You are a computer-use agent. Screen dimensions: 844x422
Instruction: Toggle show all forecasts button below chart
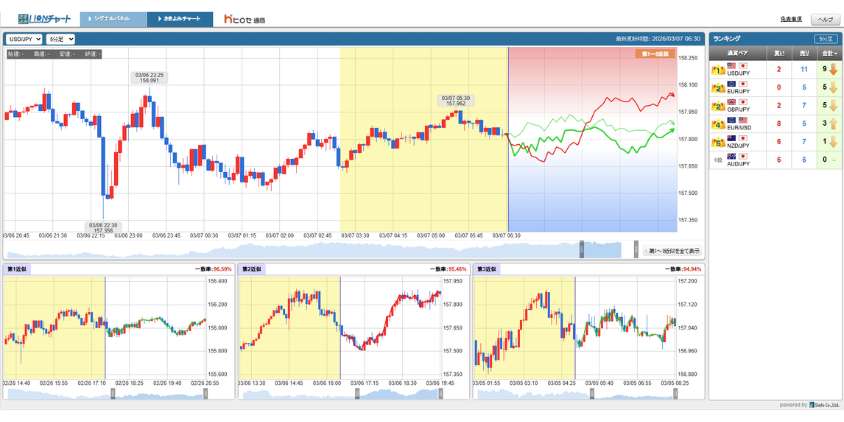coord(672,251)
